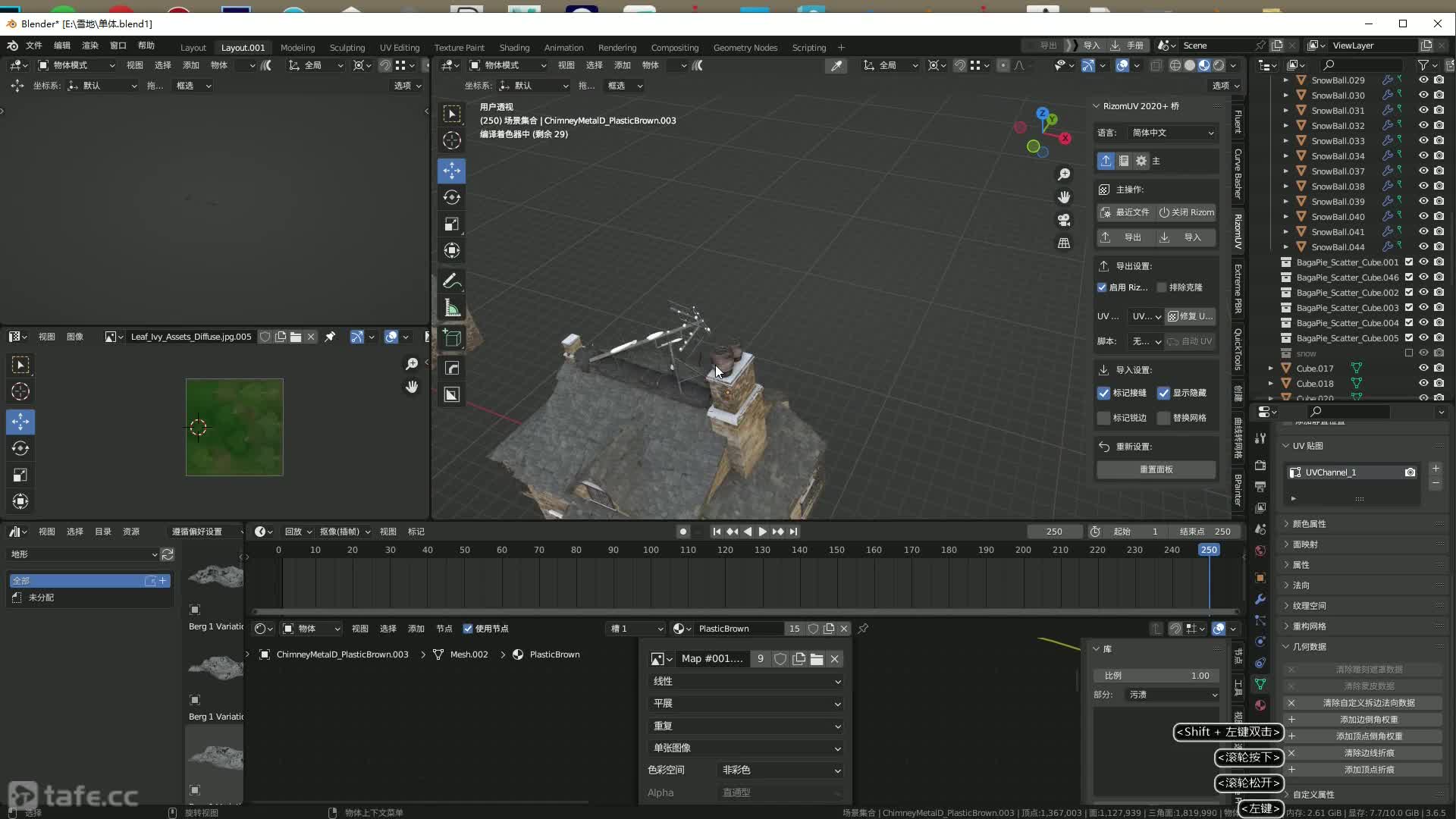This screenshot has width=1456, height=819.
Task: Expand SnowBall.030 tree item
Action: click(x=1285, y=96)
